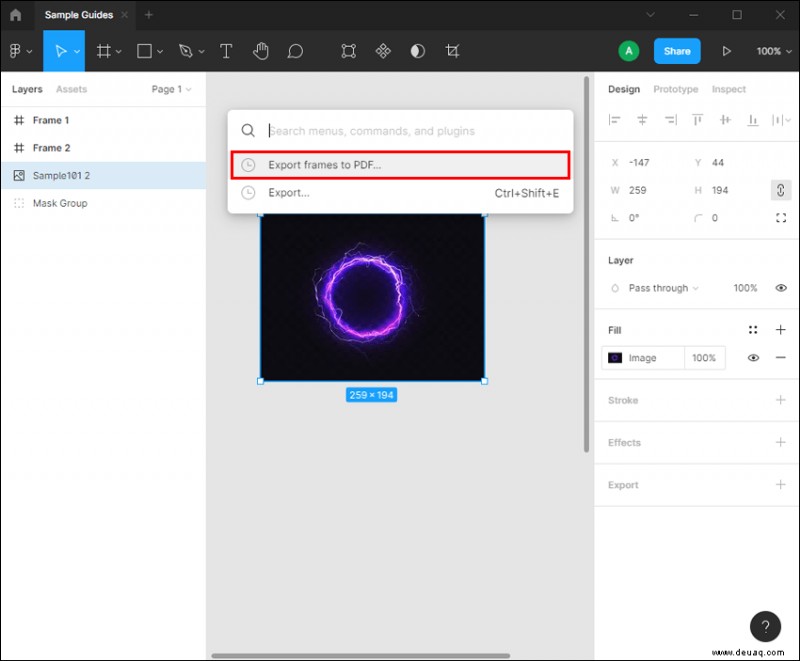
Task: Click the Present play button
Action: pos(727,51)
